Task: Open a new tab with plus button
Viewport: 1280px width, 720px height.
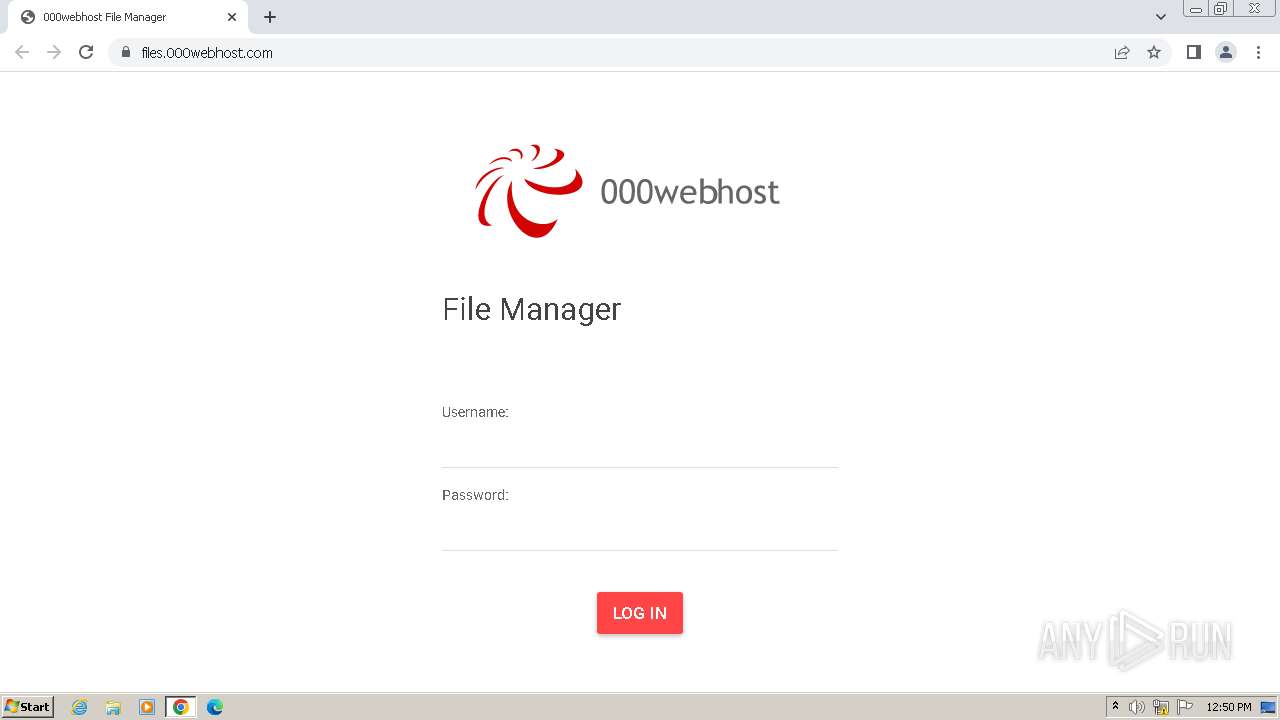Action: (x=270, y=17)
